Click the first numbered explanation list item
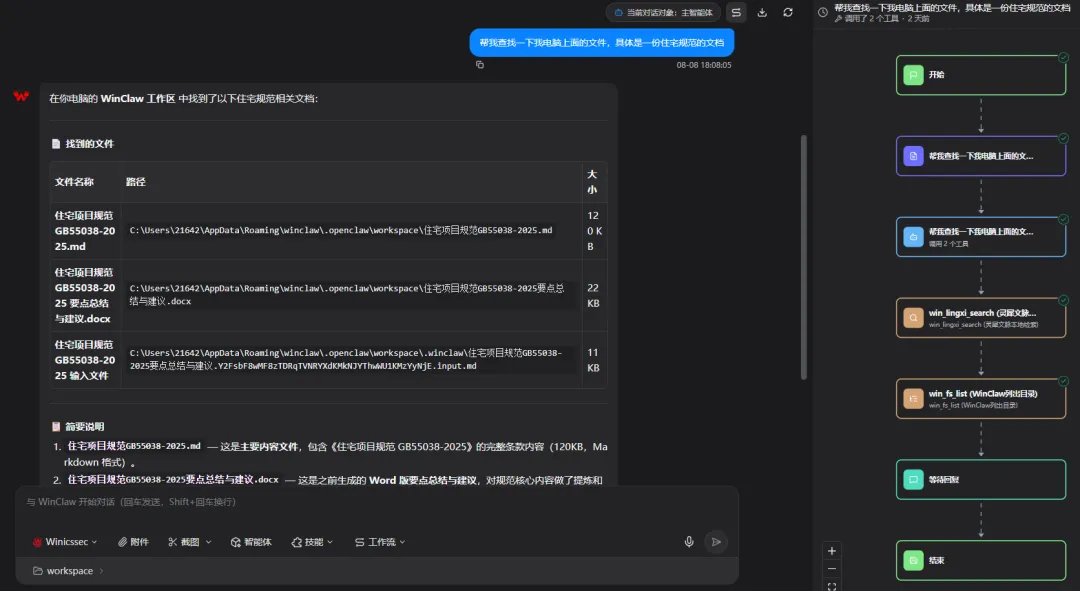Image resolution: width=1080 pixels, height=591 pixels. point(331,455)
